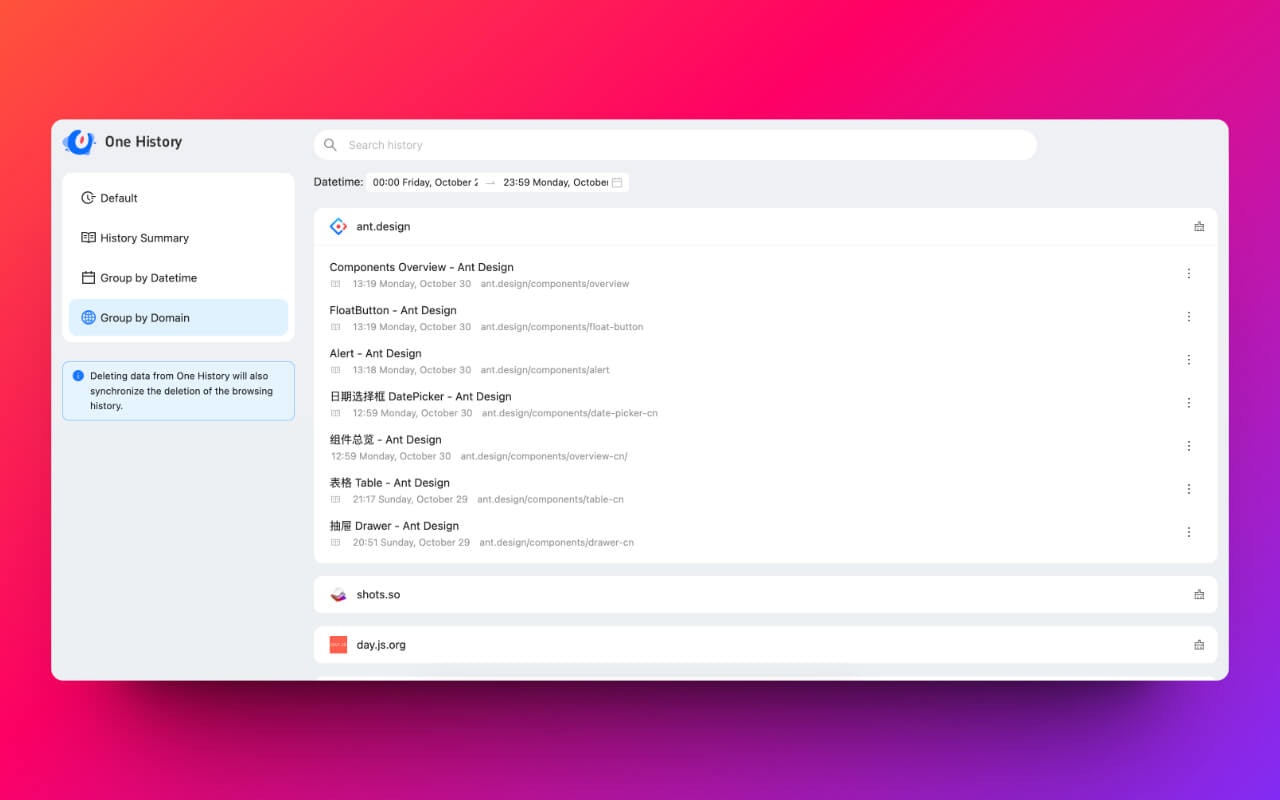Viewport: 1280px width, 800px height.
Task: Collapse the ant.design domain group
Action: [x=765, y=227]
